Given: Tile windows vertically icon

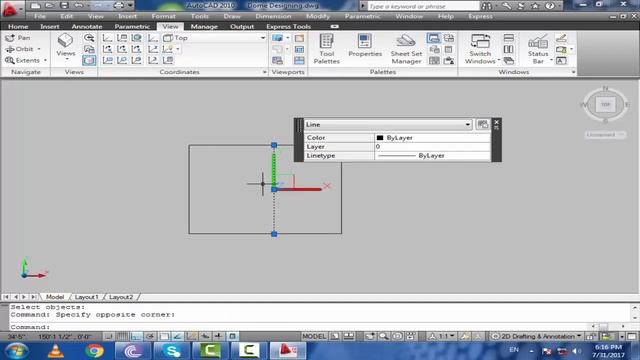Looking at the screenshot, I should (509, 49).
